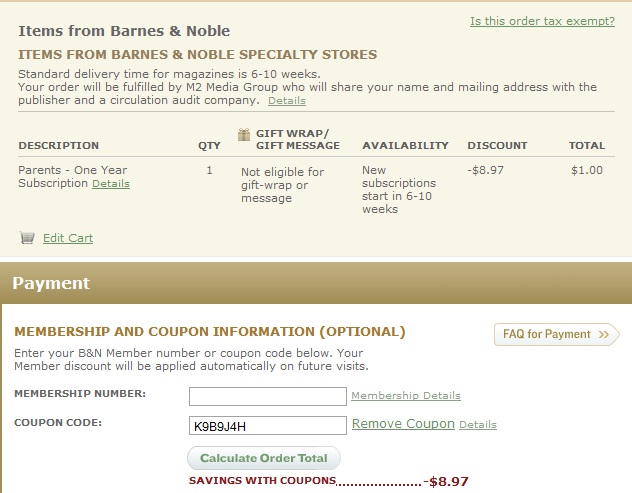Open Details link about M2 Media Group fulfillment
The width and height of the screenshot is (632, 493).
coord(287,100)
